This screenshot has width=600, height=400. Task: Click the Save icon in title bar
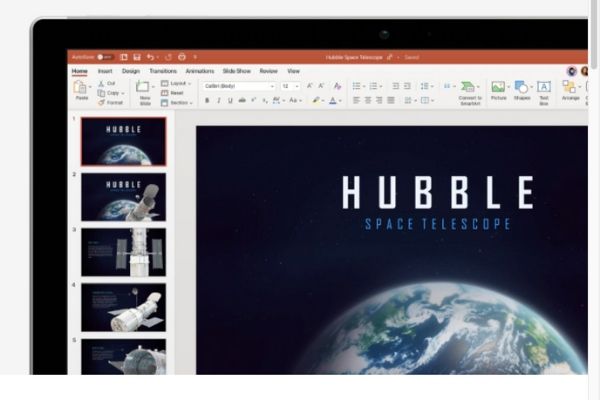137,57
